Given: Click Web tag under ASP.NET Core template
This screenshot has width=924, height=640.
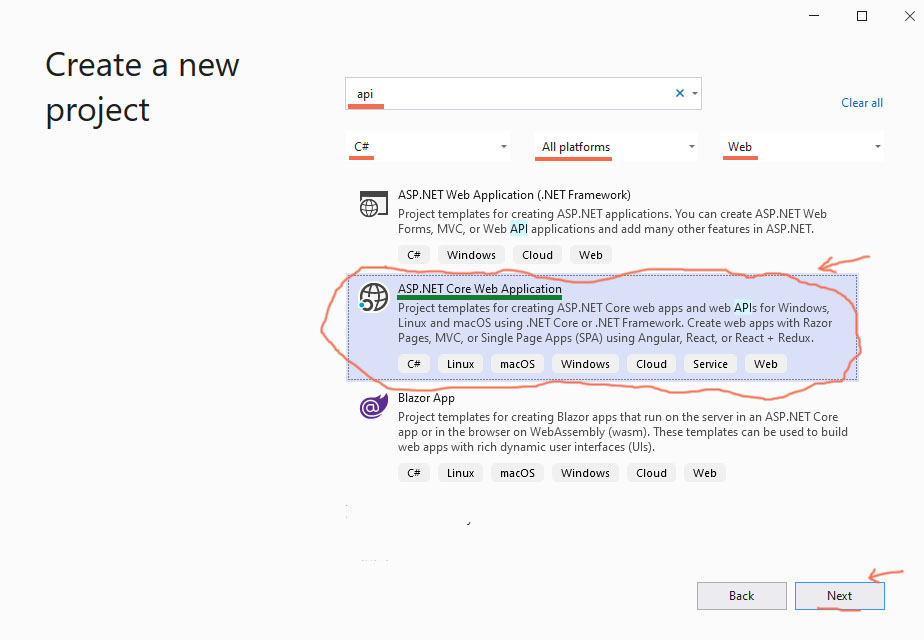Looking at the screenshot, I should [x=765, y=364].
